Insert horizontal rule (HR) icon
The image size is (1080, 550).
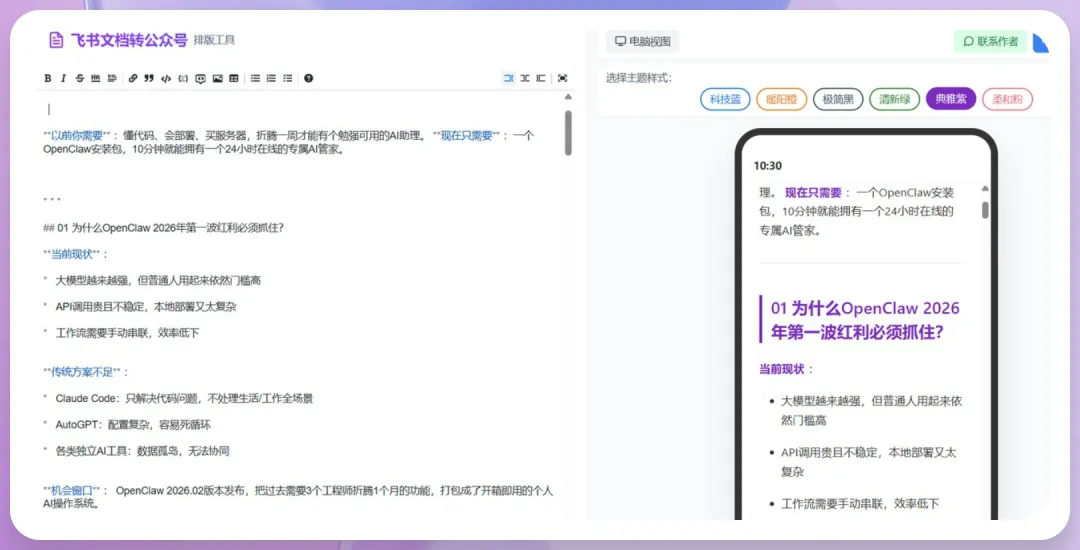pyautogui.click(x=96, y=78)
